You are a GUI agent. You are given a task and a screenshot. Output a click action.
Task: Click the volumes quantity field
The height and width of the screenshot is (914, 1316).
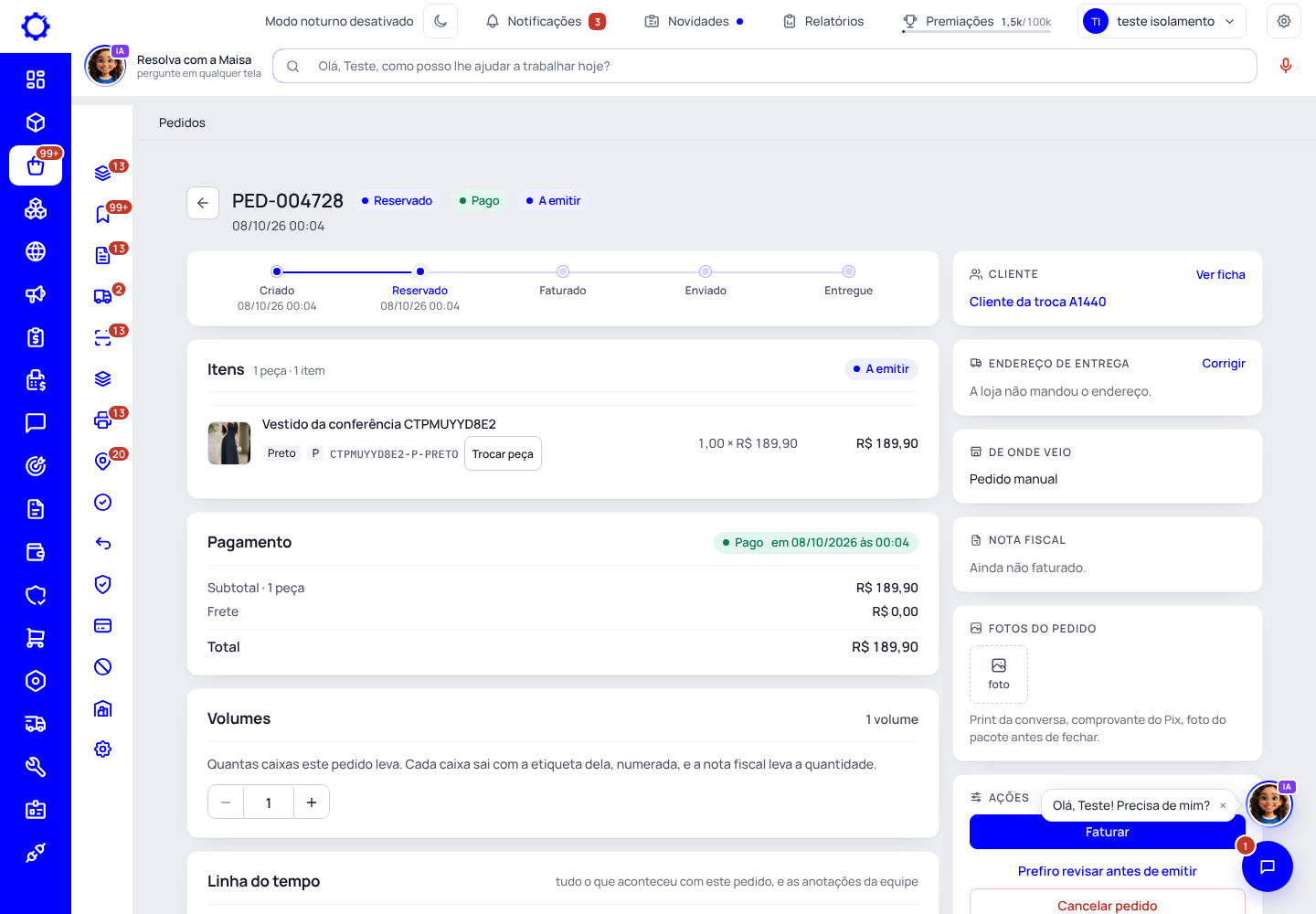[x=269, y=802]
